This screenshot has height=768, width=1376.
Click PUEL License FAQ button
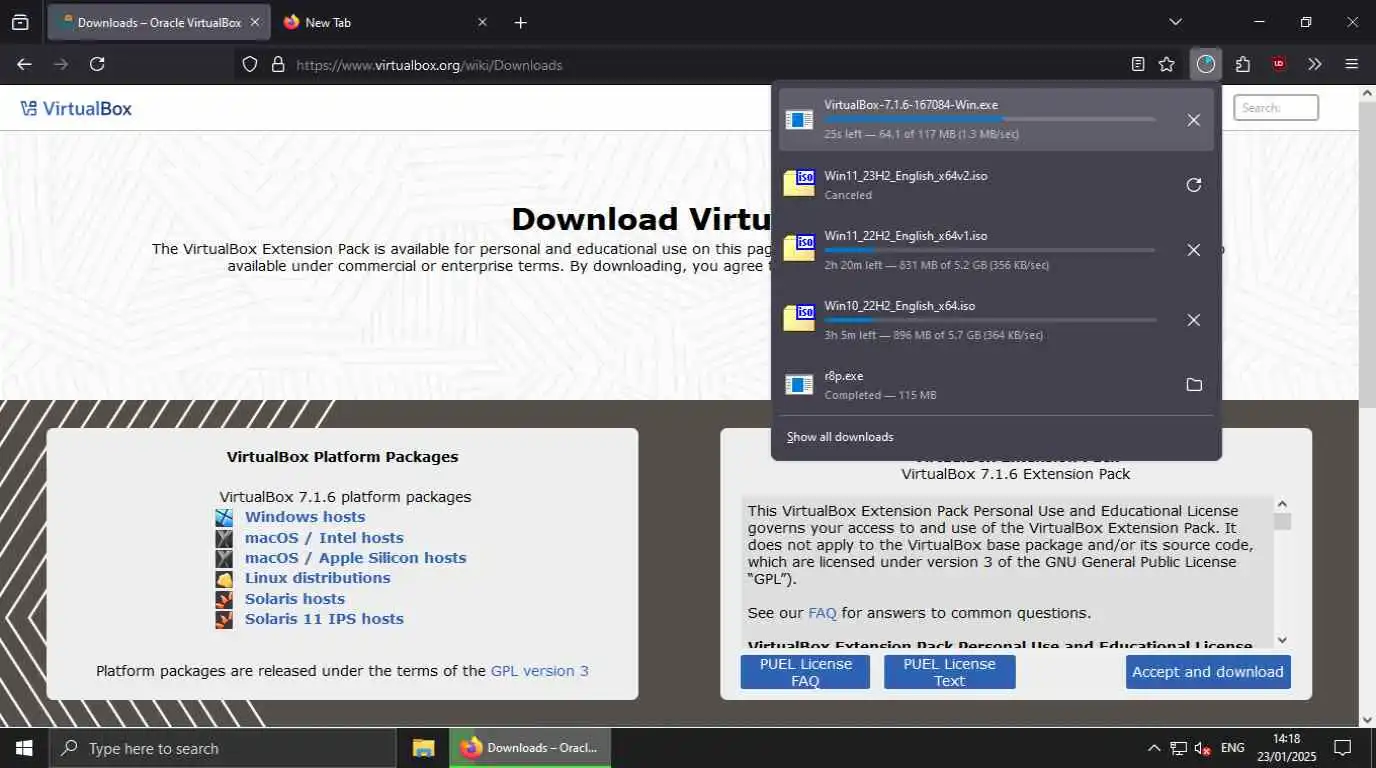tap(805, 672)
